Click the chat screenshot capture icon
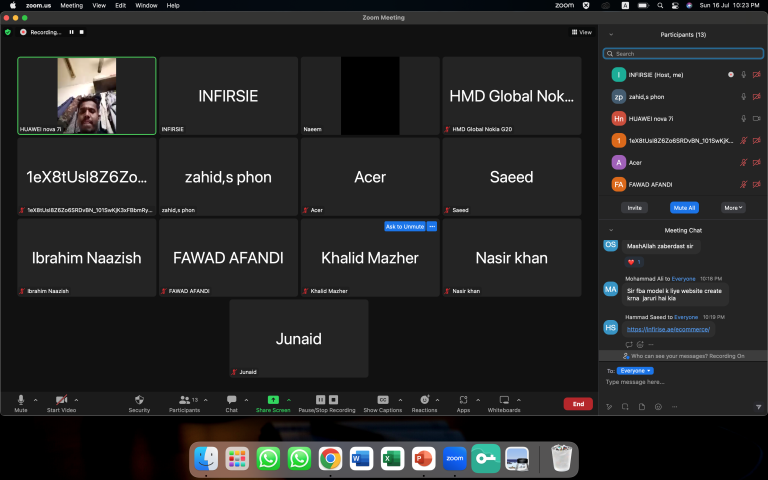Image resolution: width=768 pixels, height=480 pixels. tap(625, 407)
